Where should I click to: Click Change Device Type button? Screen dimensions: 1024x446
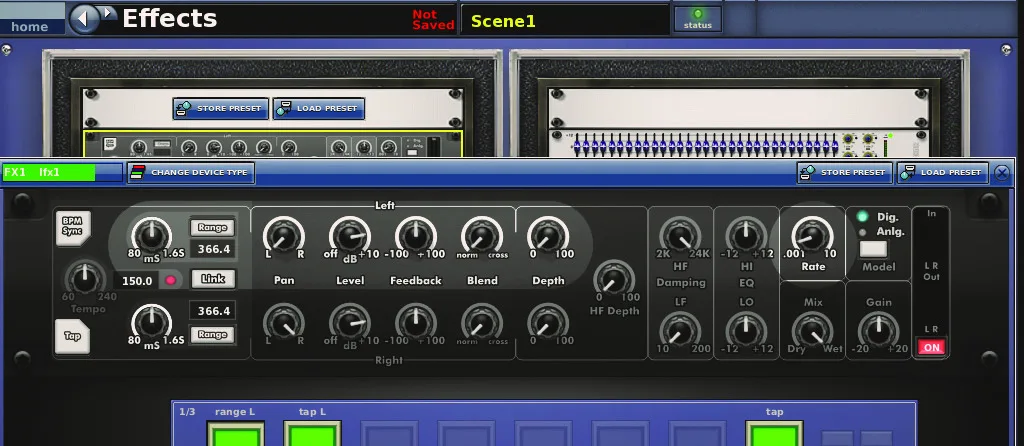click(191, 172)
